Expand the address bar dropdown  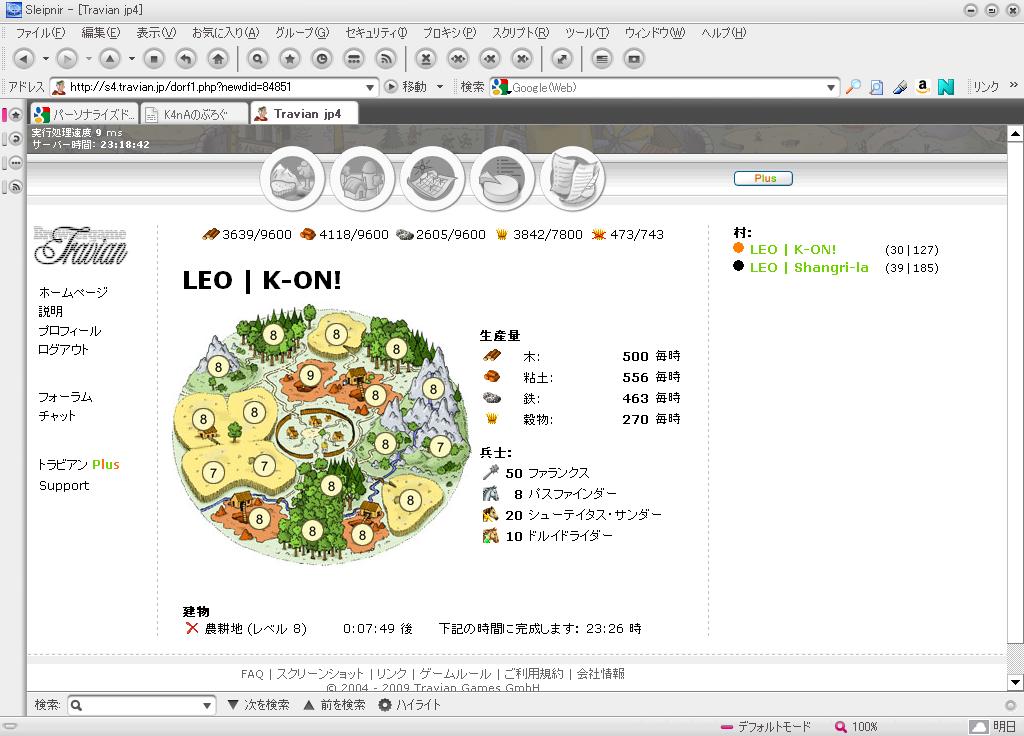point(370,87)
